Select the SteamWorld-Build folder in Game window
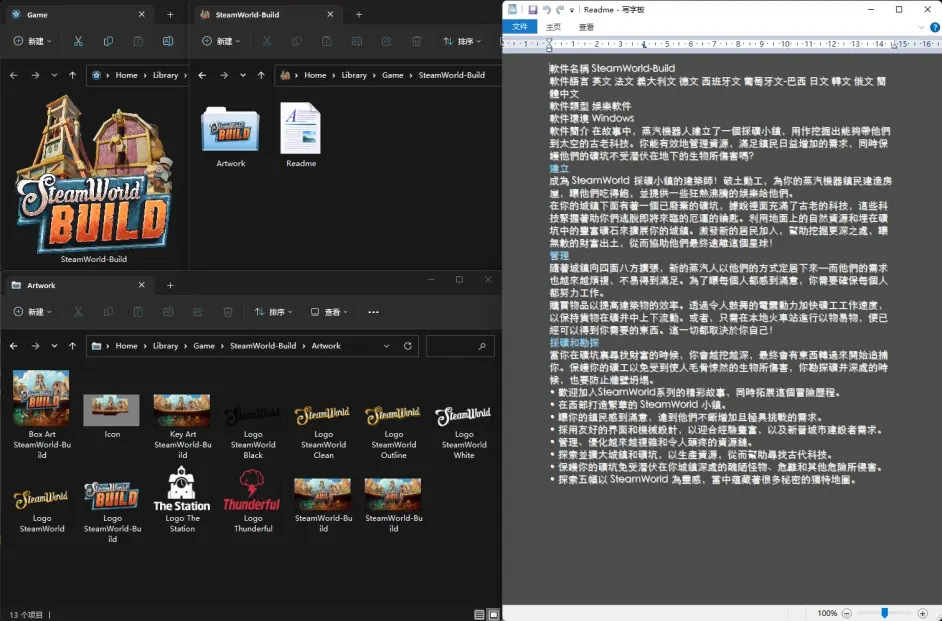 click(94, 179)
